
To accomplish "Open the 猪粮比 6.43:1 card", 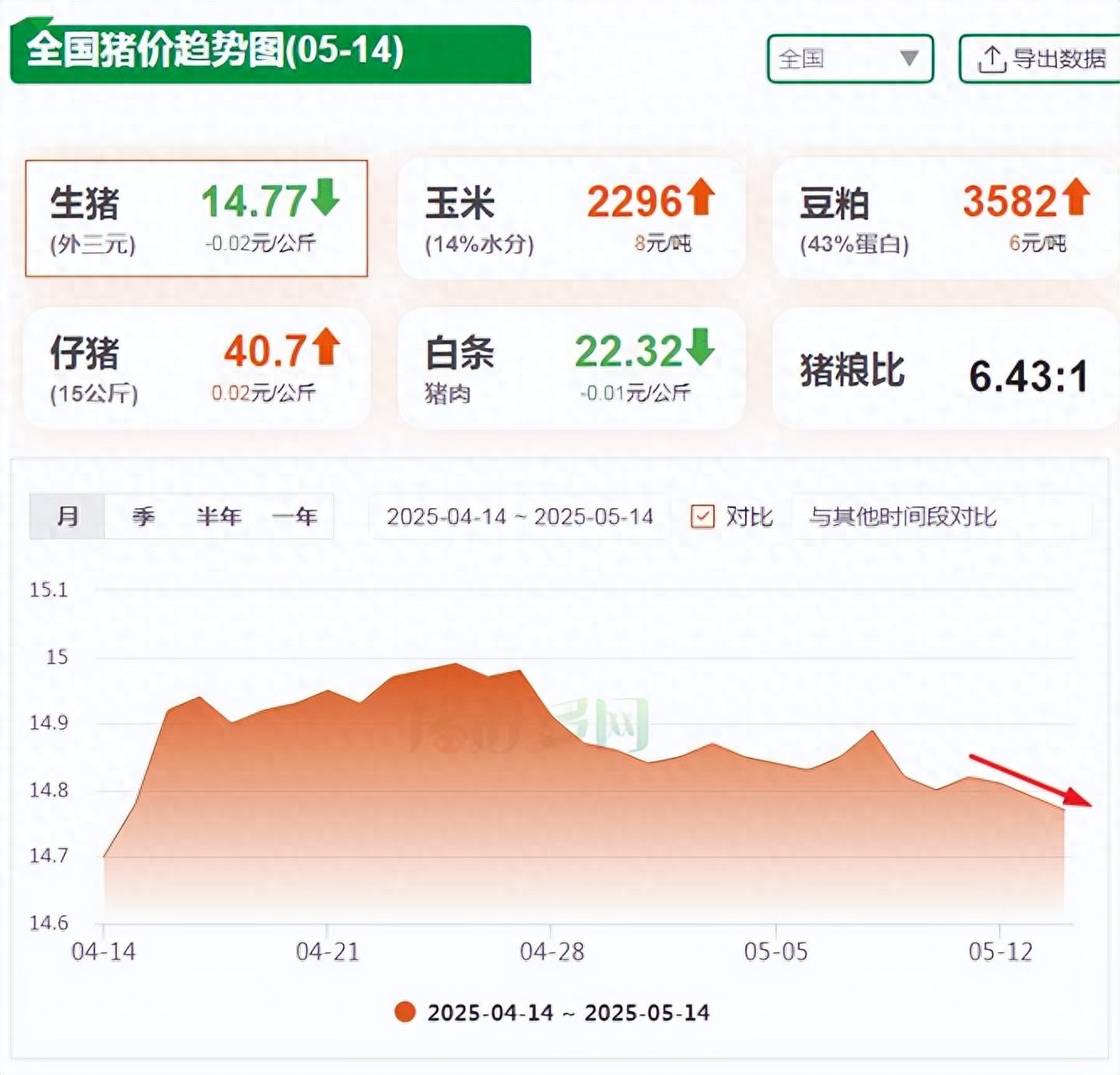I will [x=943, y=370].
